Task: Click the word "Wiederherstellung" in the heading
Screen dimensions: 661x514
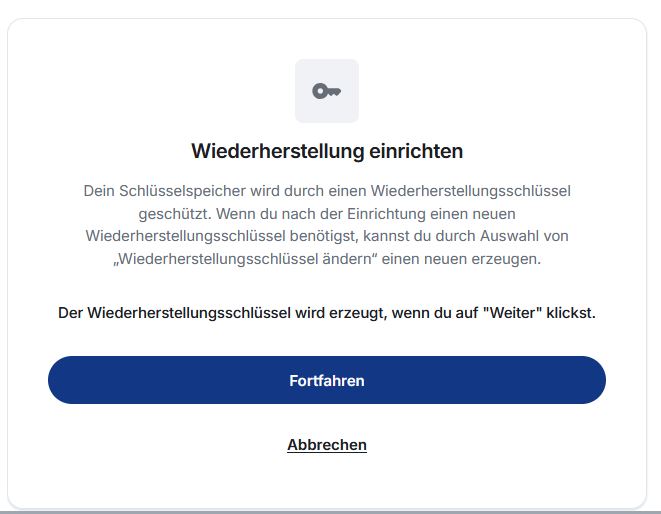Action: tap(281, 152)
